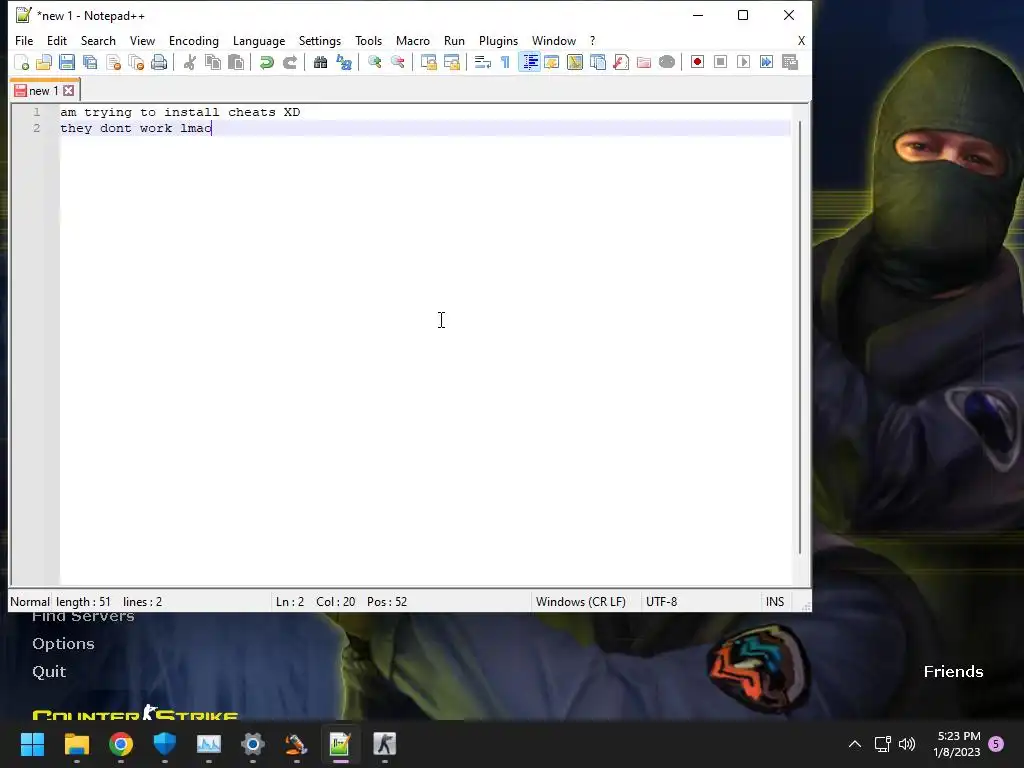Zoom in with the toolbar magnifier plus
1024x768 pixels.
(374, 62)
